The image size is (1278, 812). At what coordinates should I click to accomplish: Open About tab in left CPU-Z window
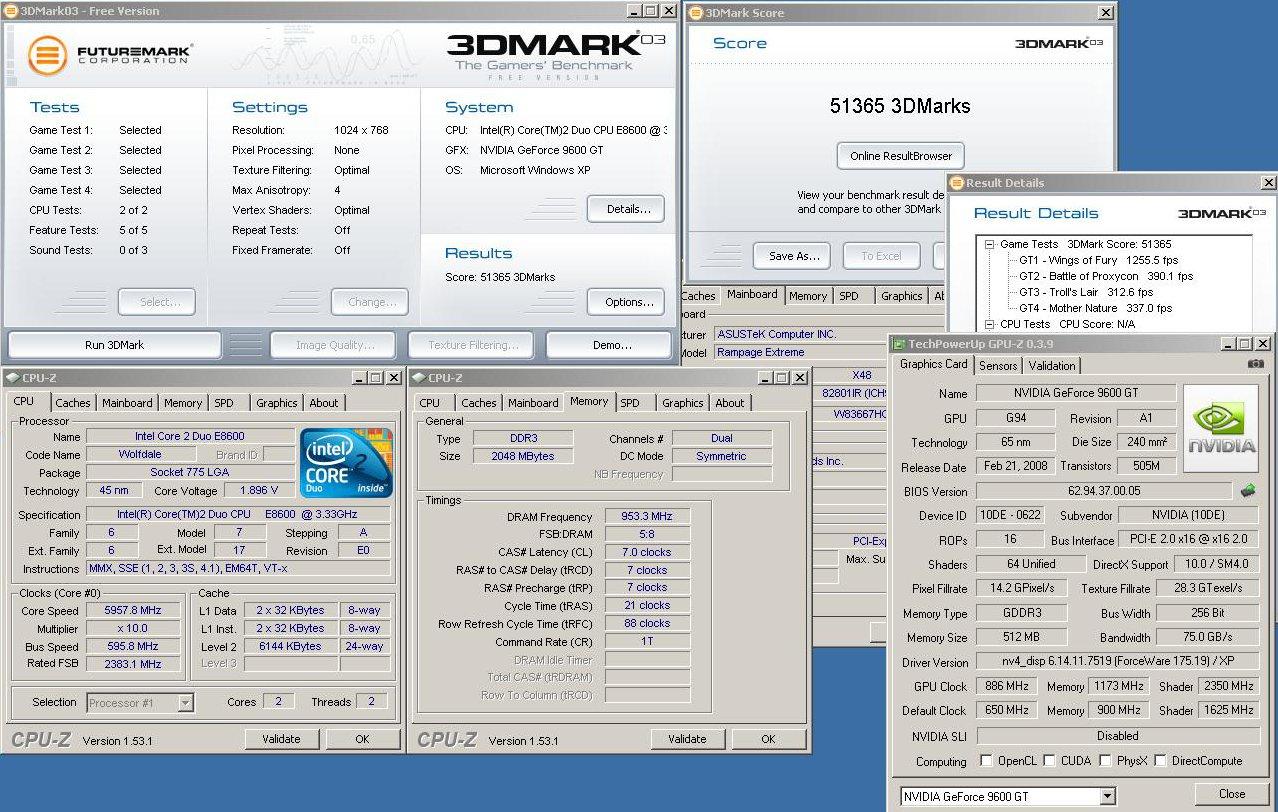pos(323,403)
